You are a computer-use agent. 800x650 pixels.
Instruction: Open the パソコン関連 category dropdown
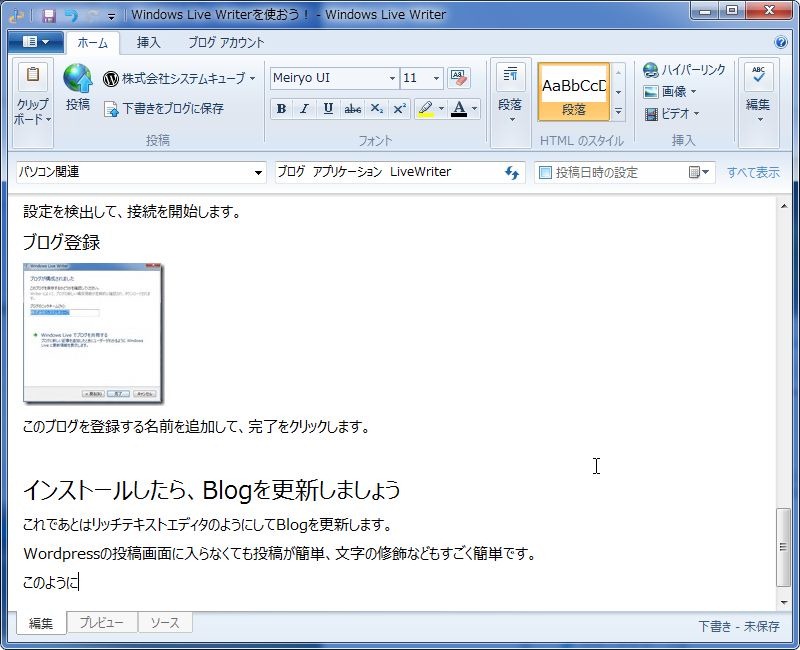[x=141, y=172]
